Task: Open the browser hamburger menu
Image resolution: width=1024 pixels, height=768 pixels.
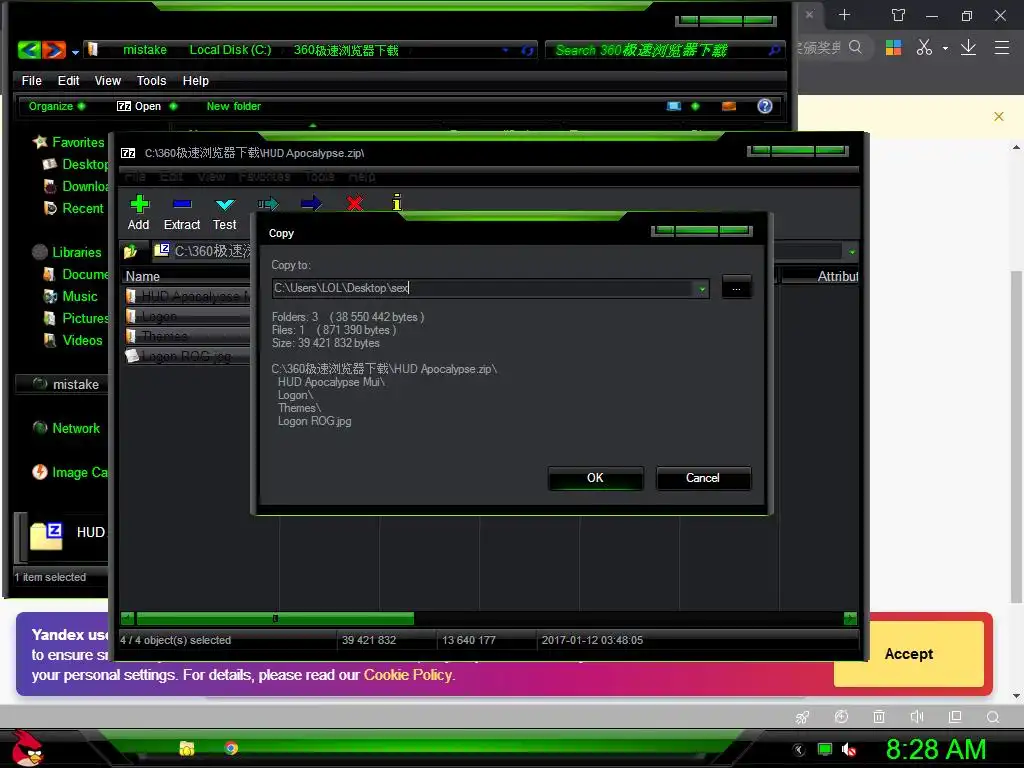Action: (x=1002, y=47)
